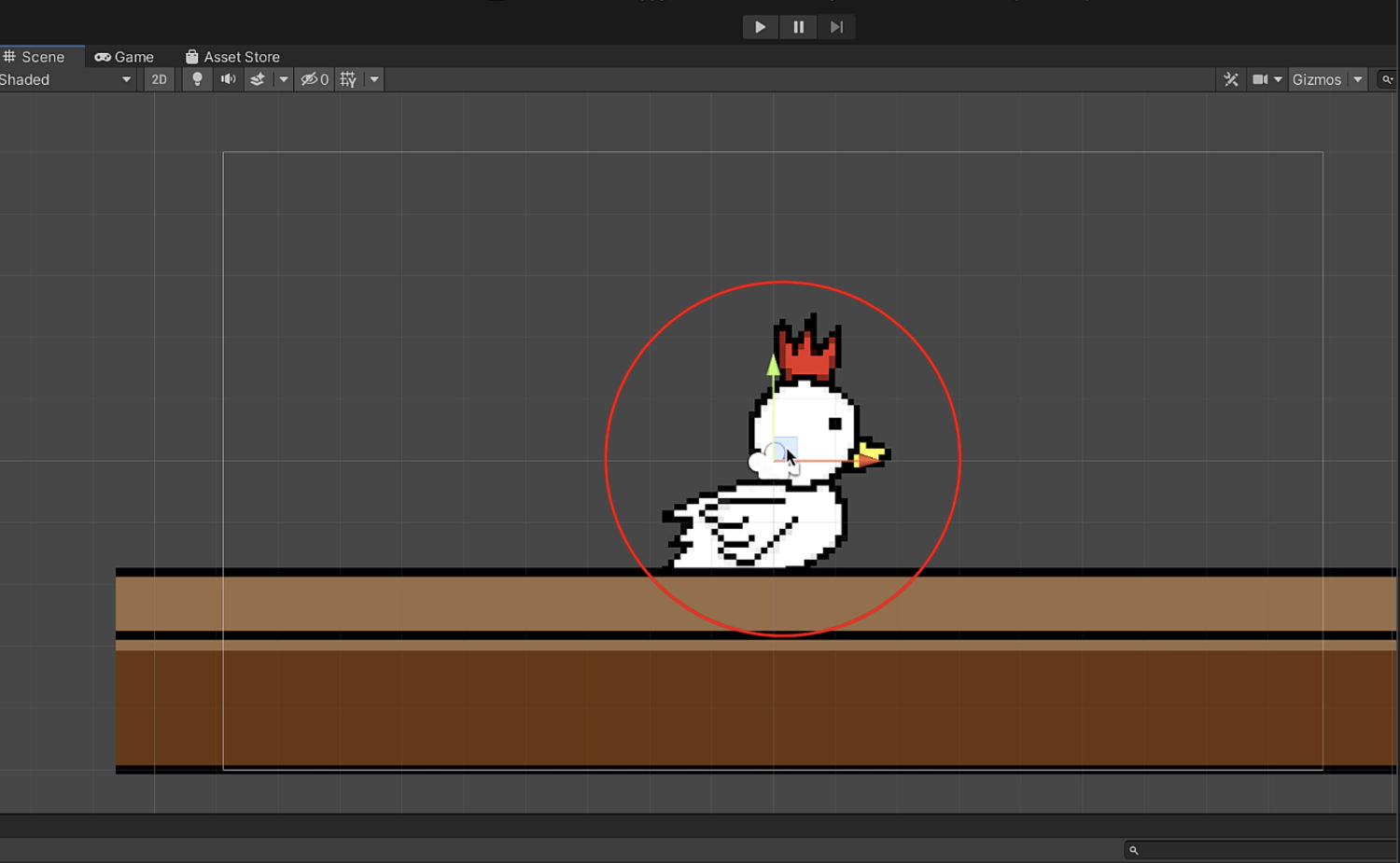The image size is (1400, 863).
Task: Toggle 2D view mode
Action: 160,79
